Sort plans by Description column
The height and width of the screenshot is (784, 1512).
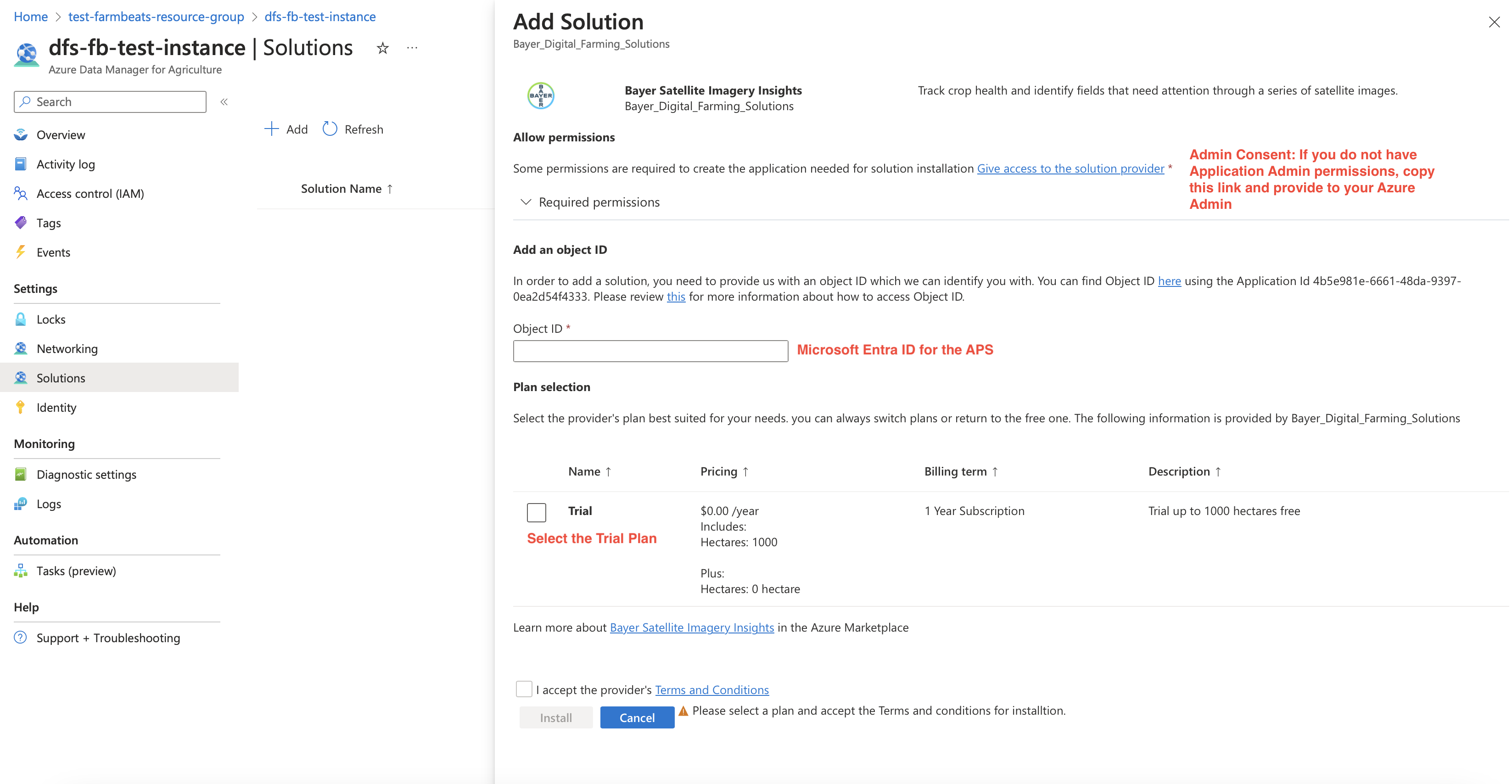[1184, 472]
